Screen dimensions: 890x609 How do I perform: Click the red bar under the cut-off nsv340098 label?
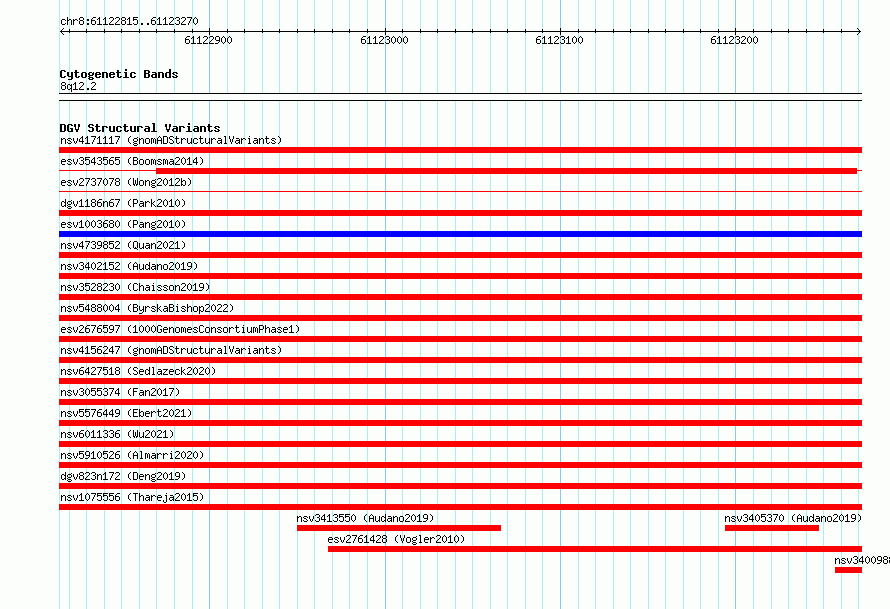(849, 570)
